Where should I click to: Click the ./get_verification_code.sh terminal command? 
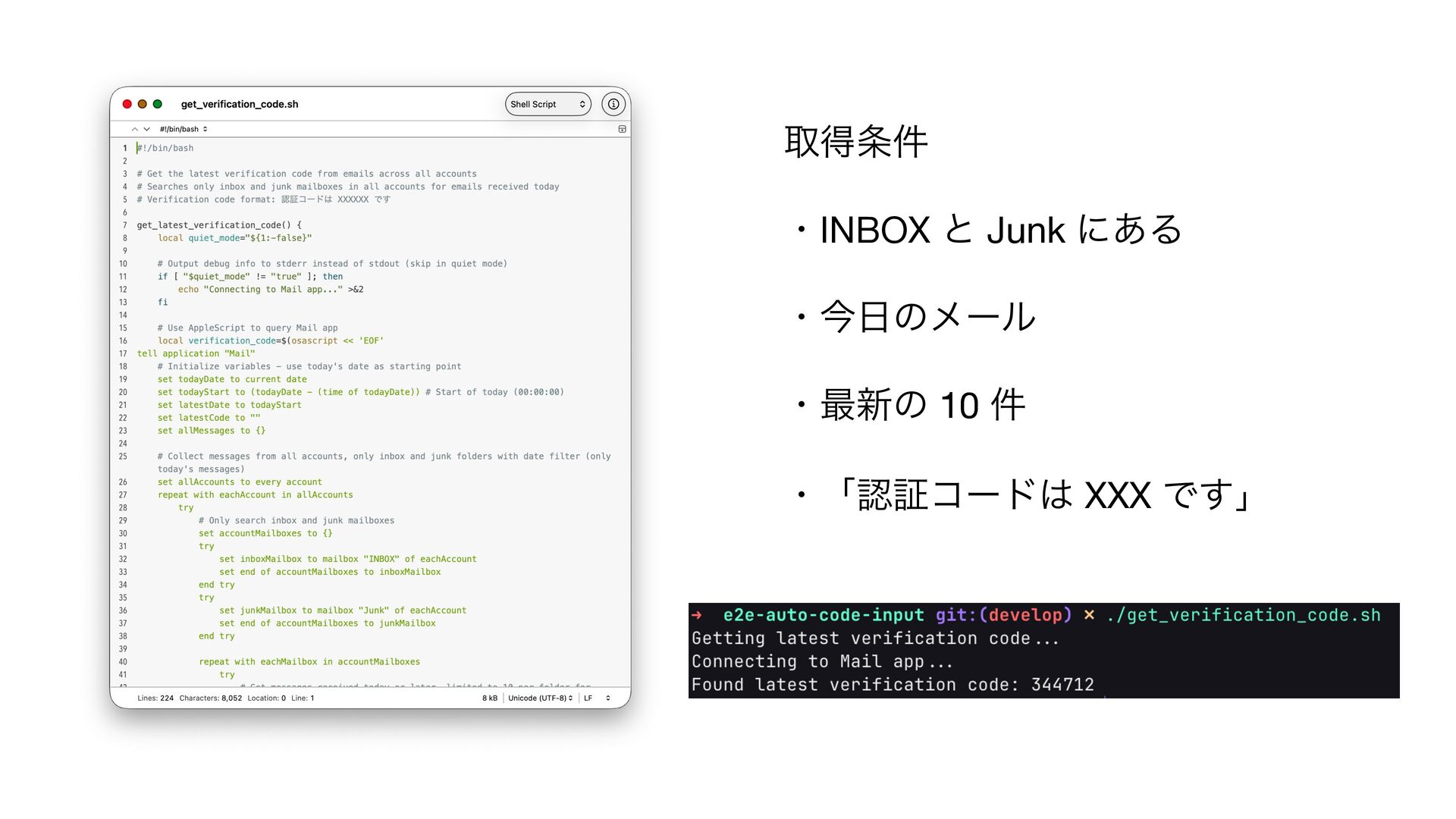point(1243,615)
